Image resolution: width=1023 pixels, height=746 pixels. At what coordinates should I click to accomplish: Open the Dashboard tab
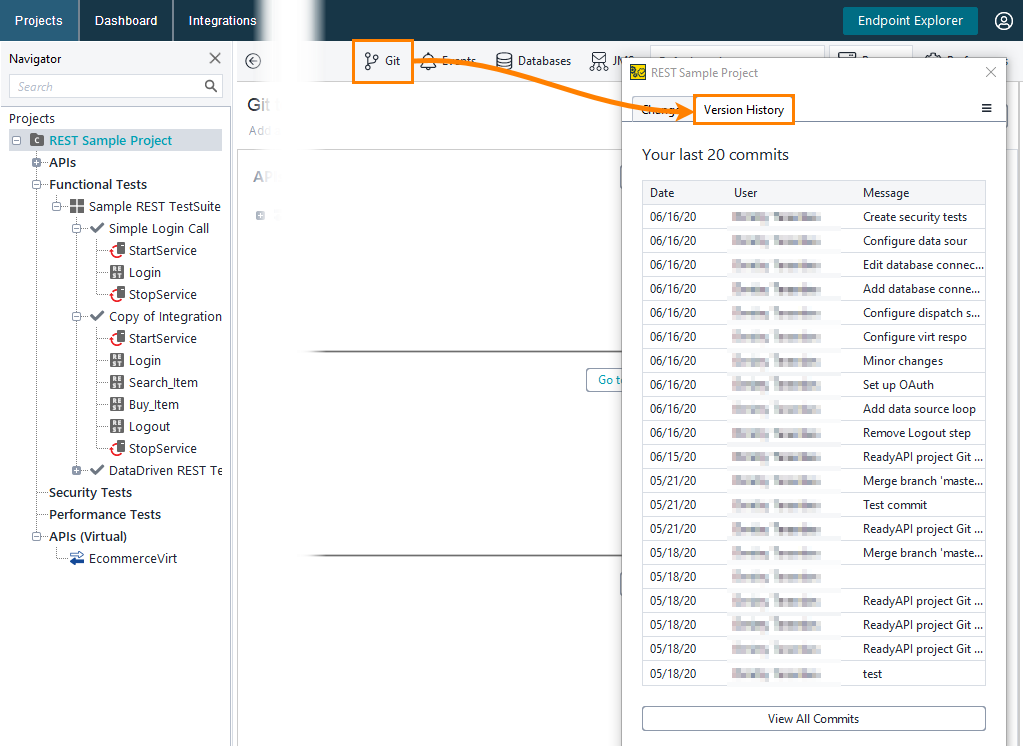coord(125,19)
